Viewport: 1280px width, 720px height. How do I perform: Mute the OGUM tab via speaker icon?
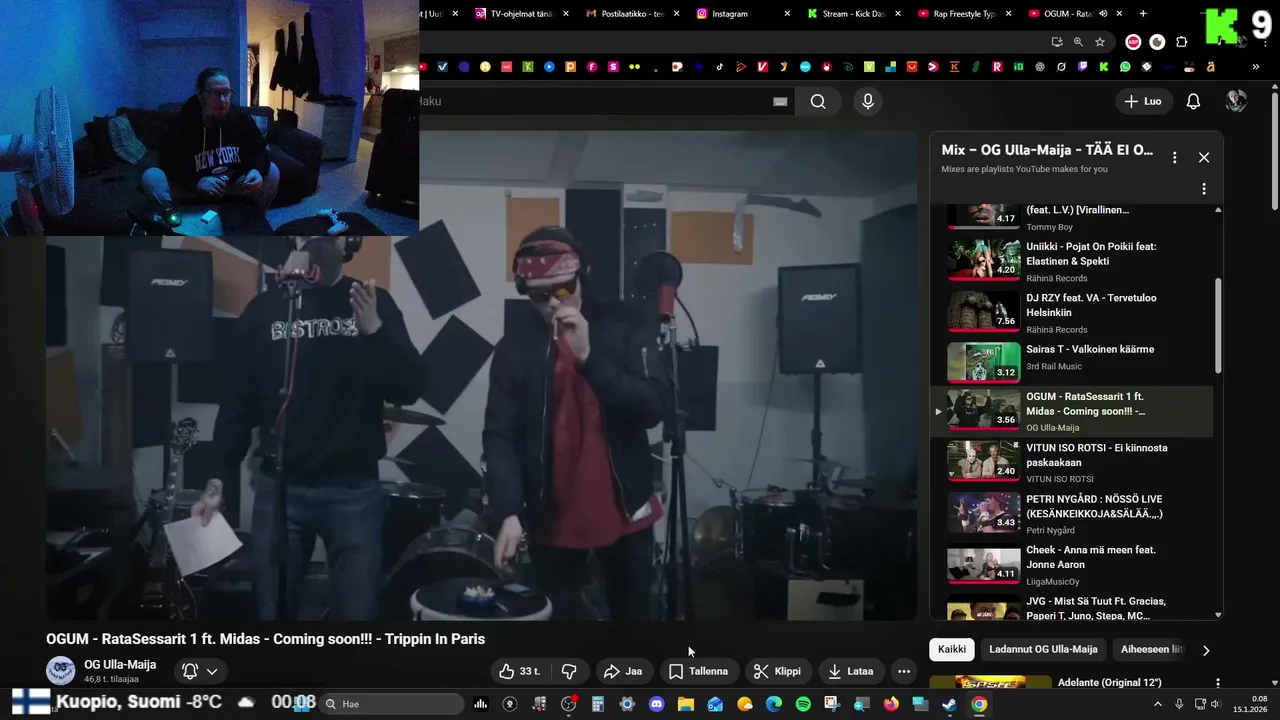(1104, 14)
